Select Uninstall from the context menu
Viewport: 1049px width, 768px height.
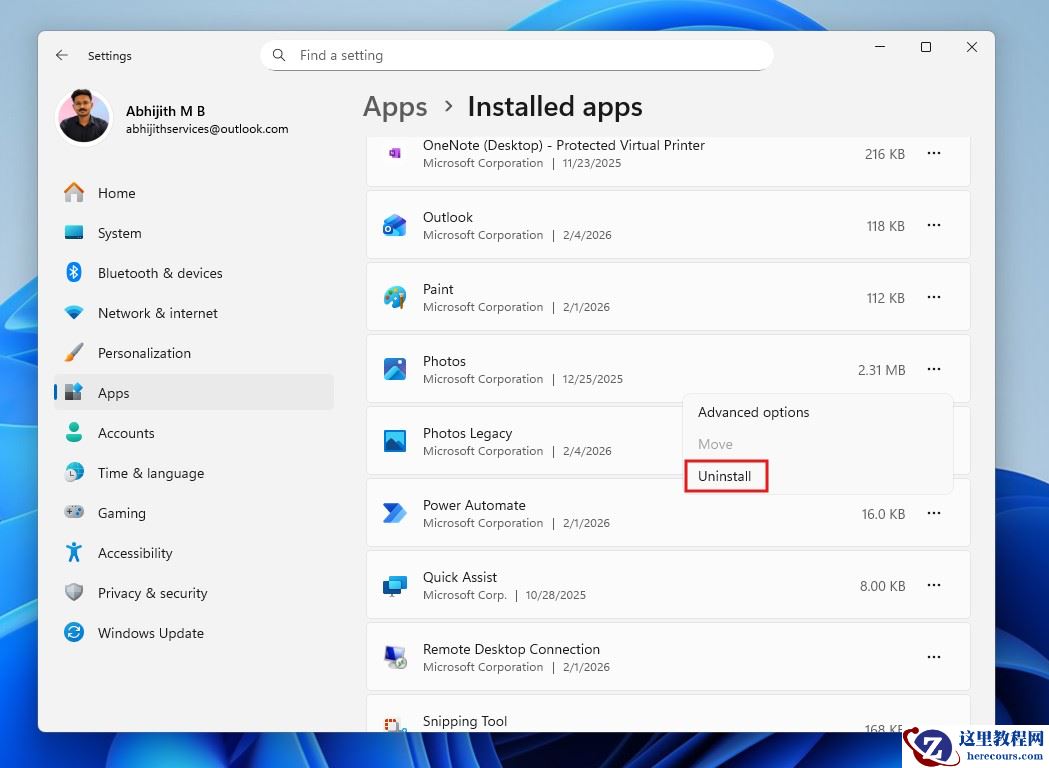pos(725,476)
